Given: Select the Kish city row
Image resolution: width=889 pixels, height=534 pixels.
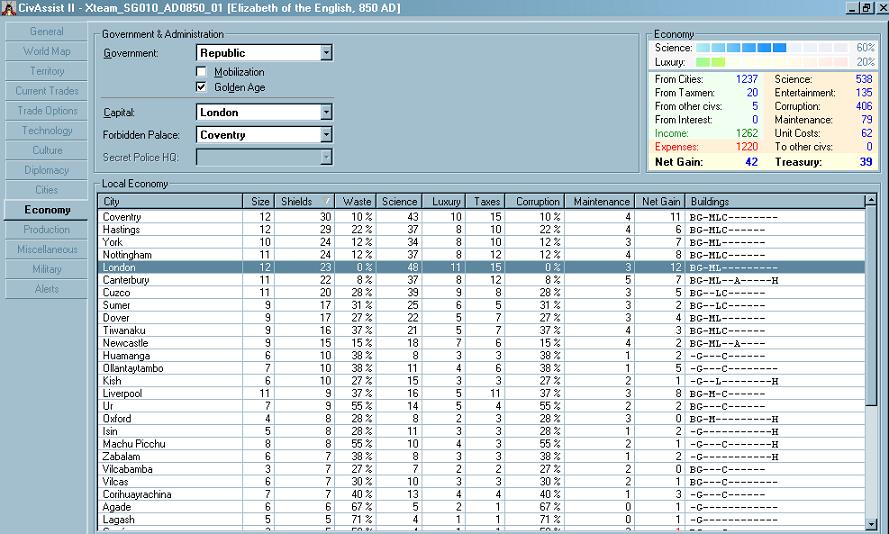Looking at the screenshot, I should coord(481,380).
